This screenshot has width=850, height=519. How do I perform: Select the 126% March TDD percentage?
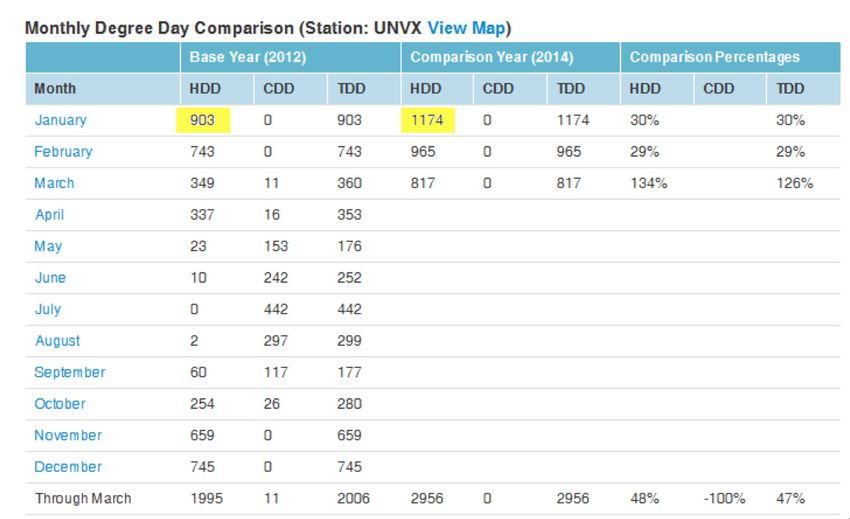794,183
